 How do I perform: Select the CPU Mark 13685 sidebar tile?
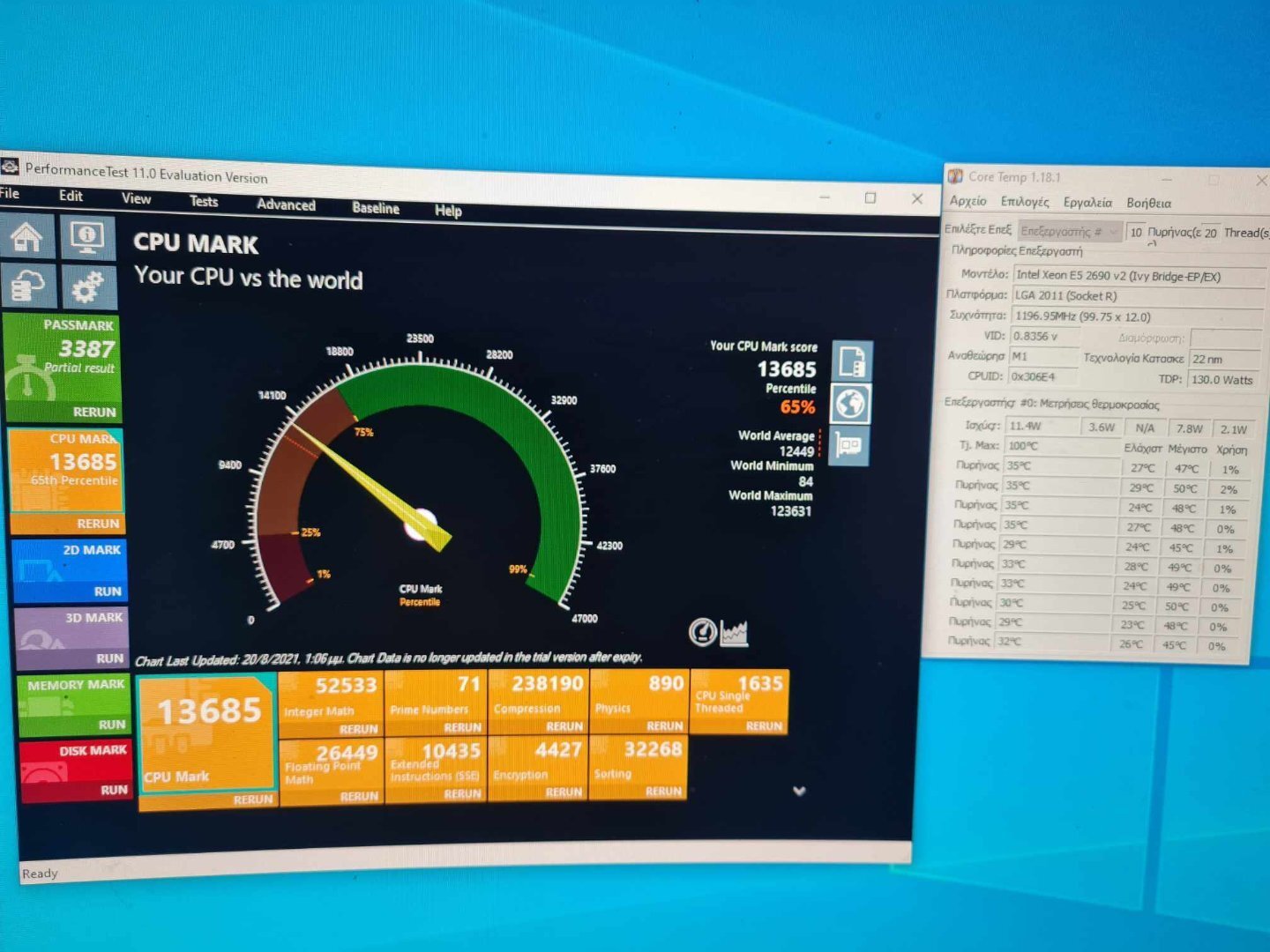tap(66, 469)
